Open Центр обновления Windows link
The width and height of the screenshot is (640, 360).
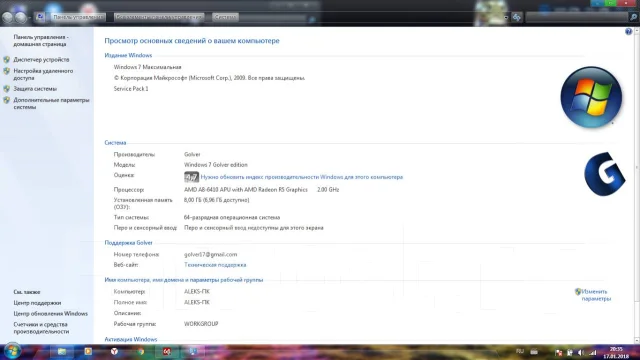51,313
